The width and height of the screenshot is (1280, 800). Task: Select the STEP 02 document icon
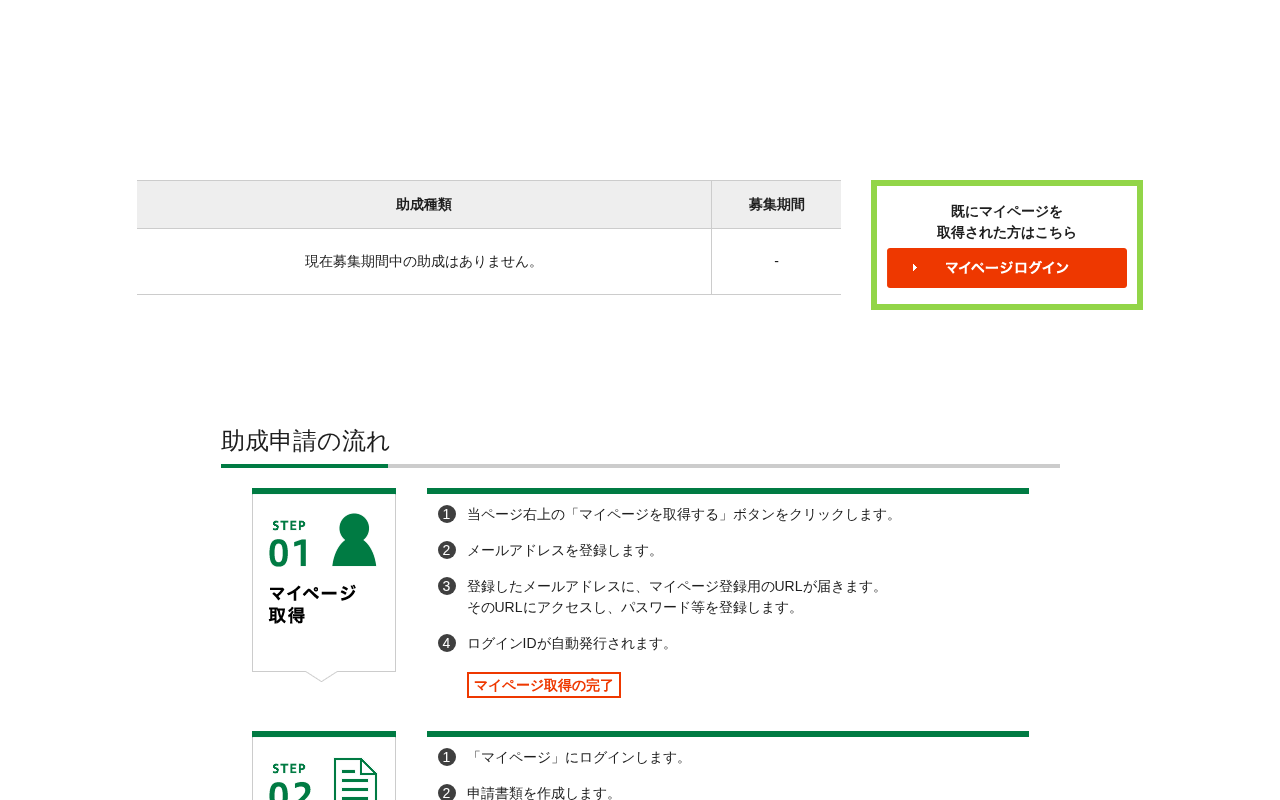(355, 779)
